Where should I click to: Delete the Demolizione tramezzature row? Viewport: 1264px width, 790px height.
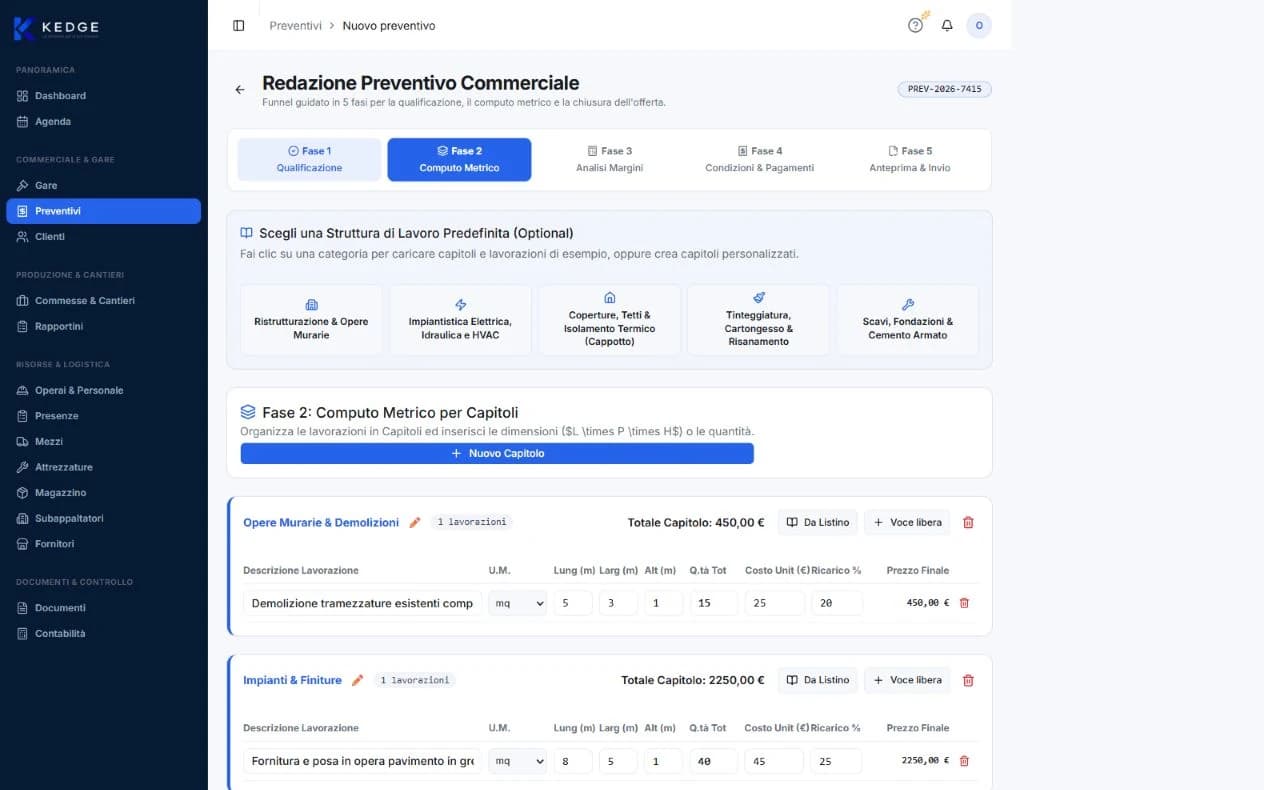click(x=964, y=603)
